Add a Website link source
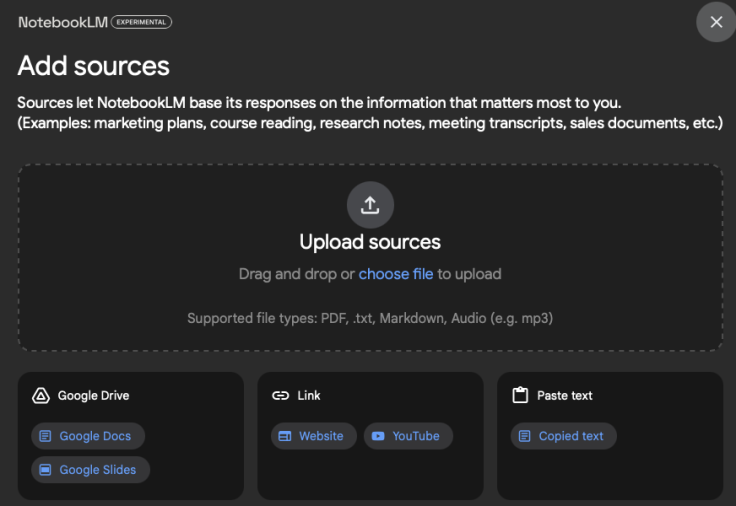 (314, 436)
